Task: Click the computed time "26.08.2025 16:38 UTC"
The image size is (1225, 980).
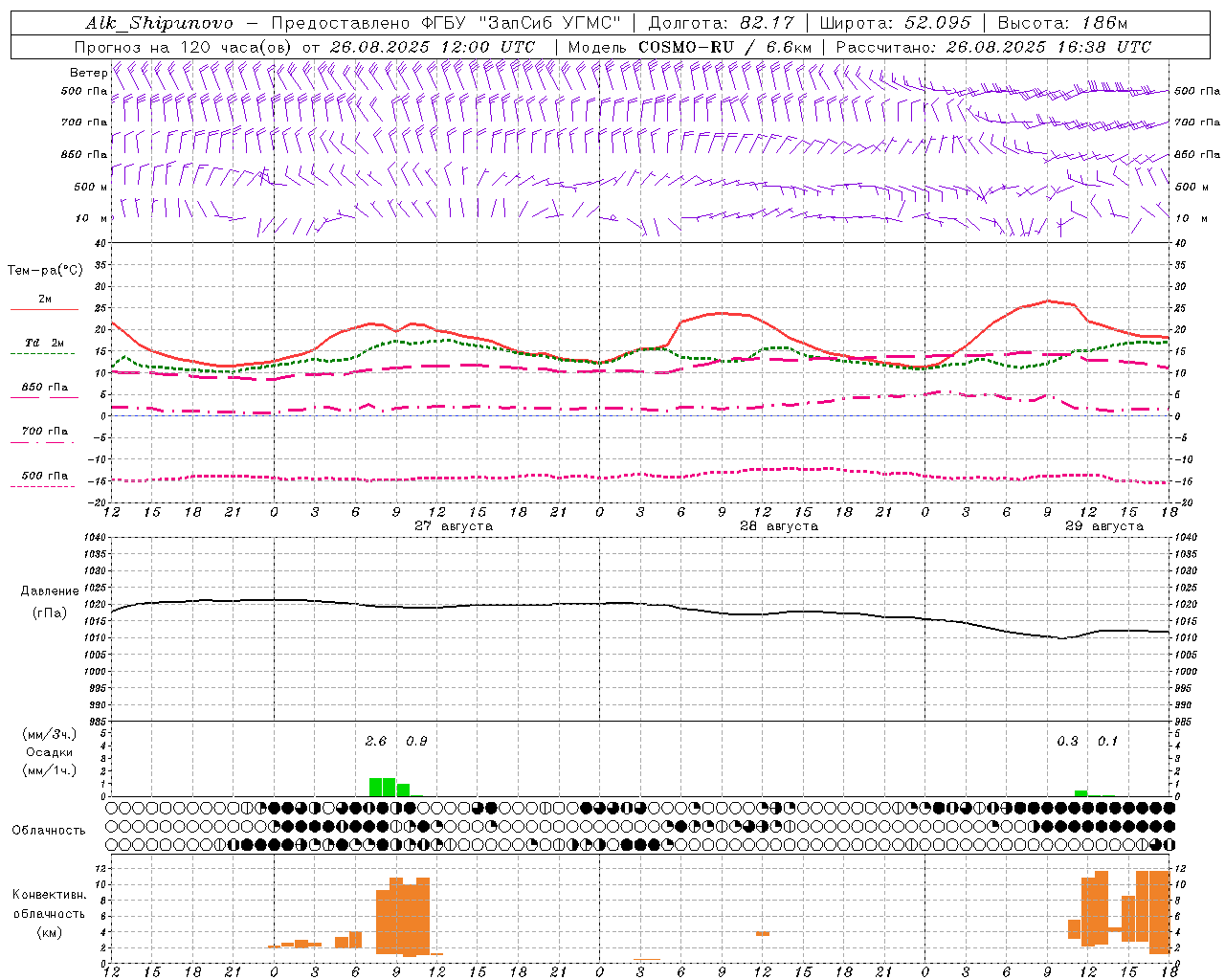Action: [x=1048, y=47]
